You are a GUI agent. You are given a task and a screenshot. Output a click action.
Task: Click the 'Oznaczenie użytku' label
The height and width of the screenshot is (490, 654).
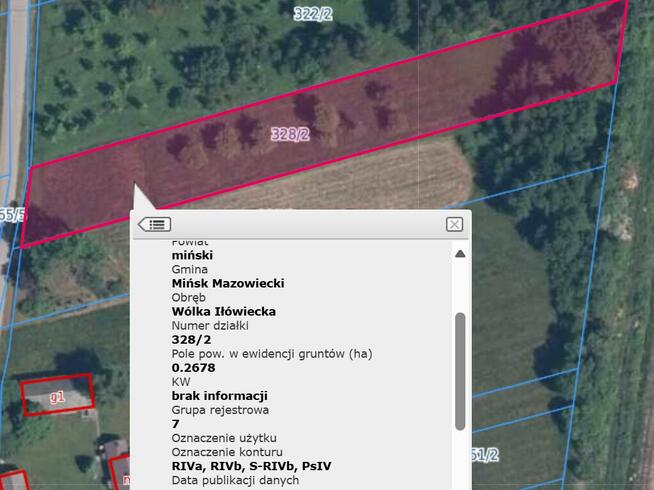pos(224,438)
